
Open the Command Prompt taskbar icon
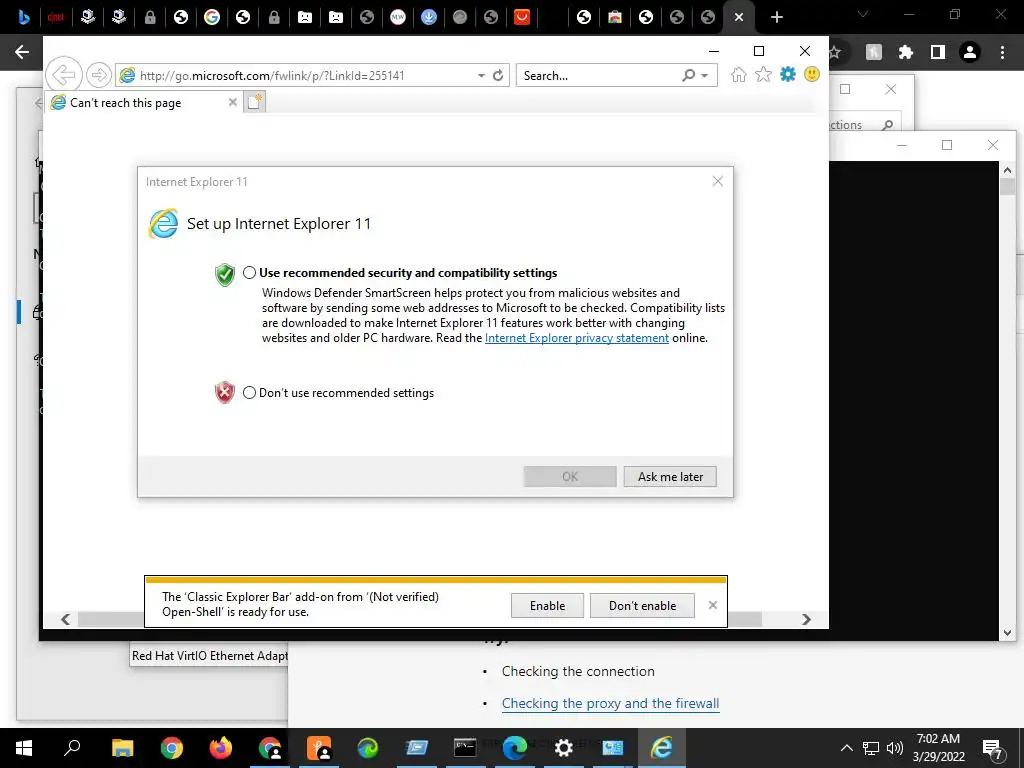click(x=465, y=748)
